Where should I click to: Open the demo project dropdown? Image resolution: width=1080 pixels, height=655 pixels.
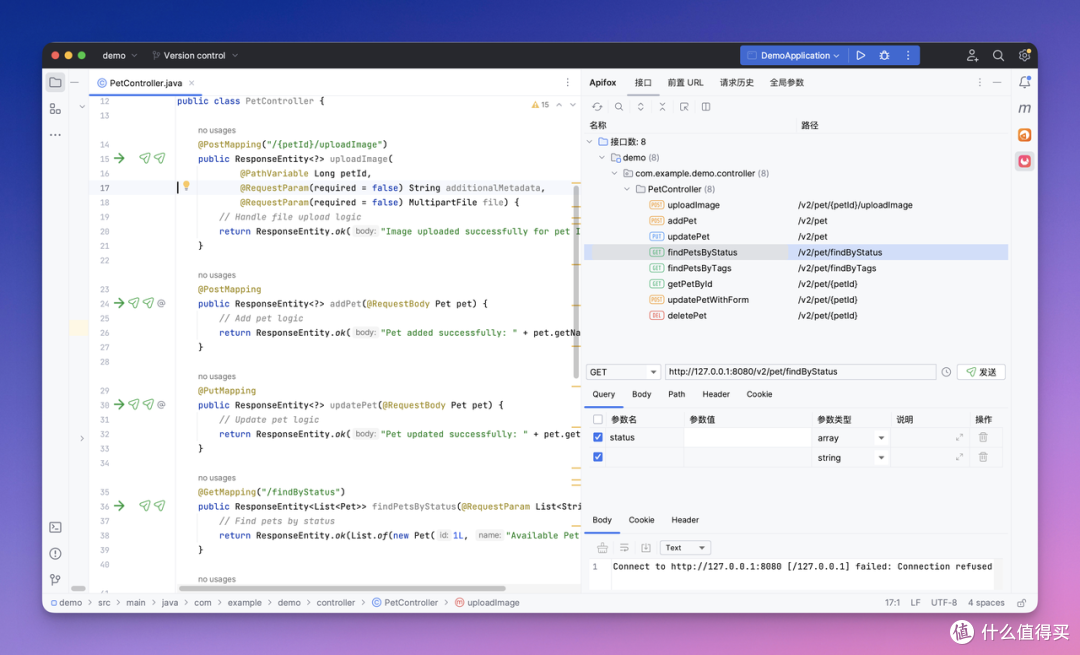pos(120,56)
